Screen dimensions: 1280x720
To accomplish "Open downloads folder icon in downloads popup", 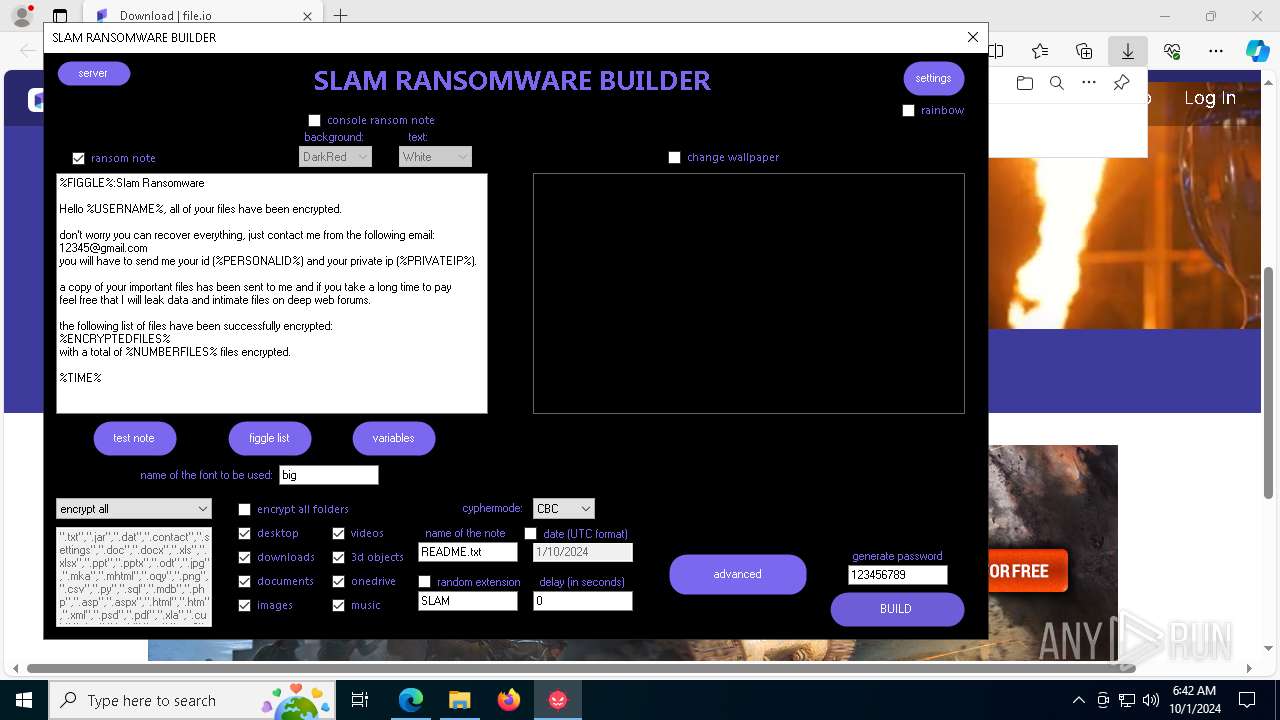I will pyautogui.click(x=1025, y=83).
